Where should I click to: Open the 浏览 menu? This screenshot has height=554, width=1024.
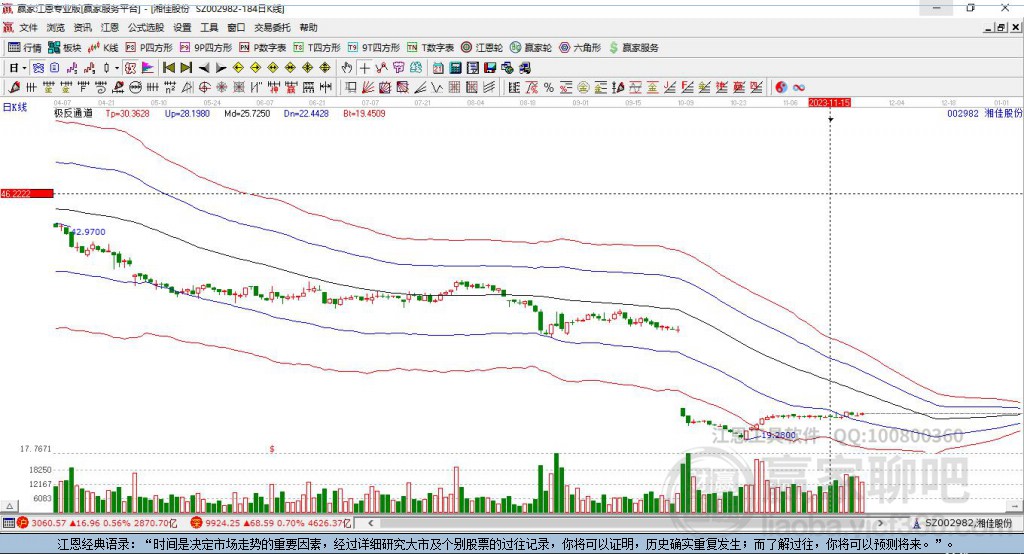[x=56, y=27]
